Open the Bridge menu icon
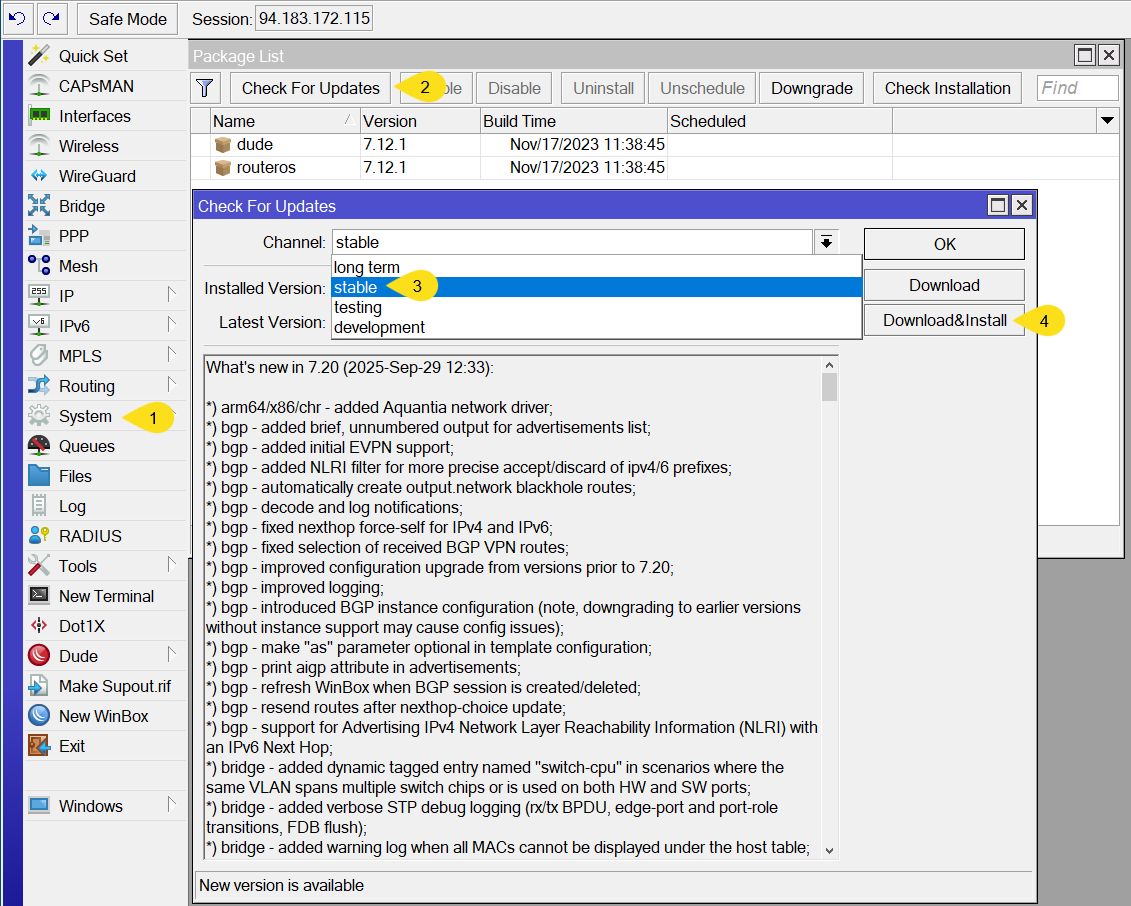The width and height of the screenshot is (1131, 906). click(x=39, y=206)
